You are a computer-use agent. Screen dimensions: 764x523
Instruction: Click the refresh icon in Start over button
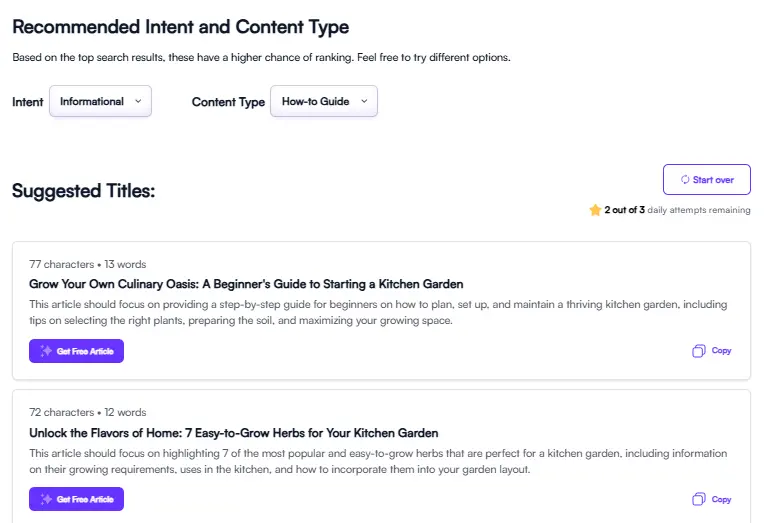685,180
